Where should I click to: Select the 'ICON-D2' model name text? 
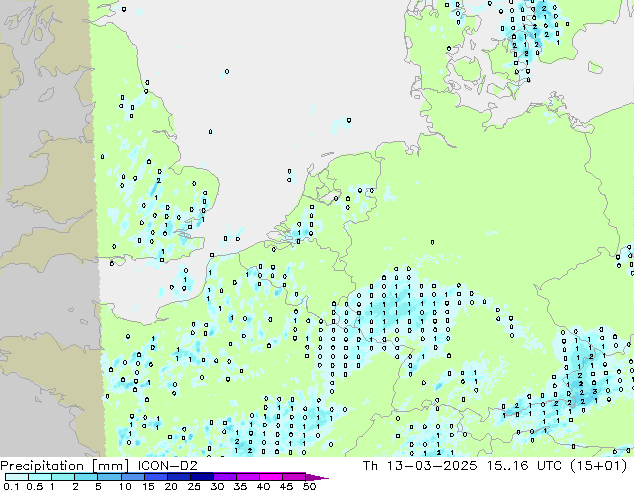168,466
